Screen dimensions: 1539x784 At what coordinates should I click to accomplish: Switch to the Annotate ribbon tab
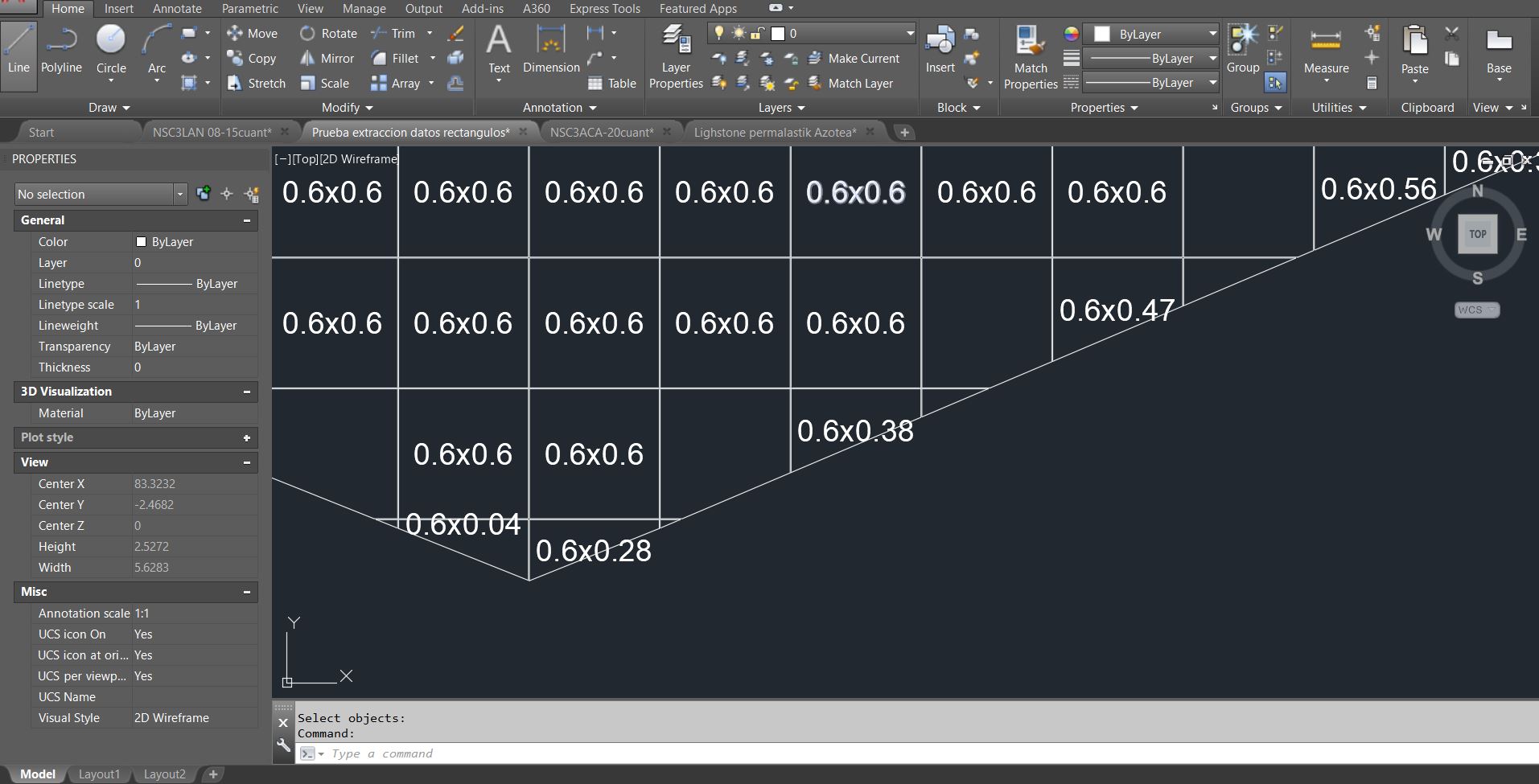click(176, 8)
